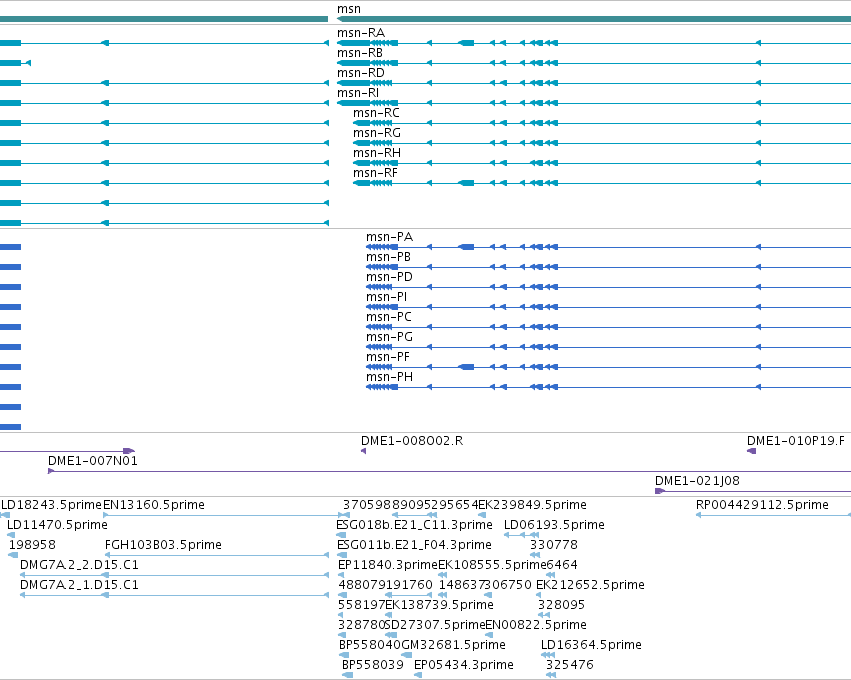Open the msn-PF protein feature
This screenshot has width=851, height=680.
[388, 358]
